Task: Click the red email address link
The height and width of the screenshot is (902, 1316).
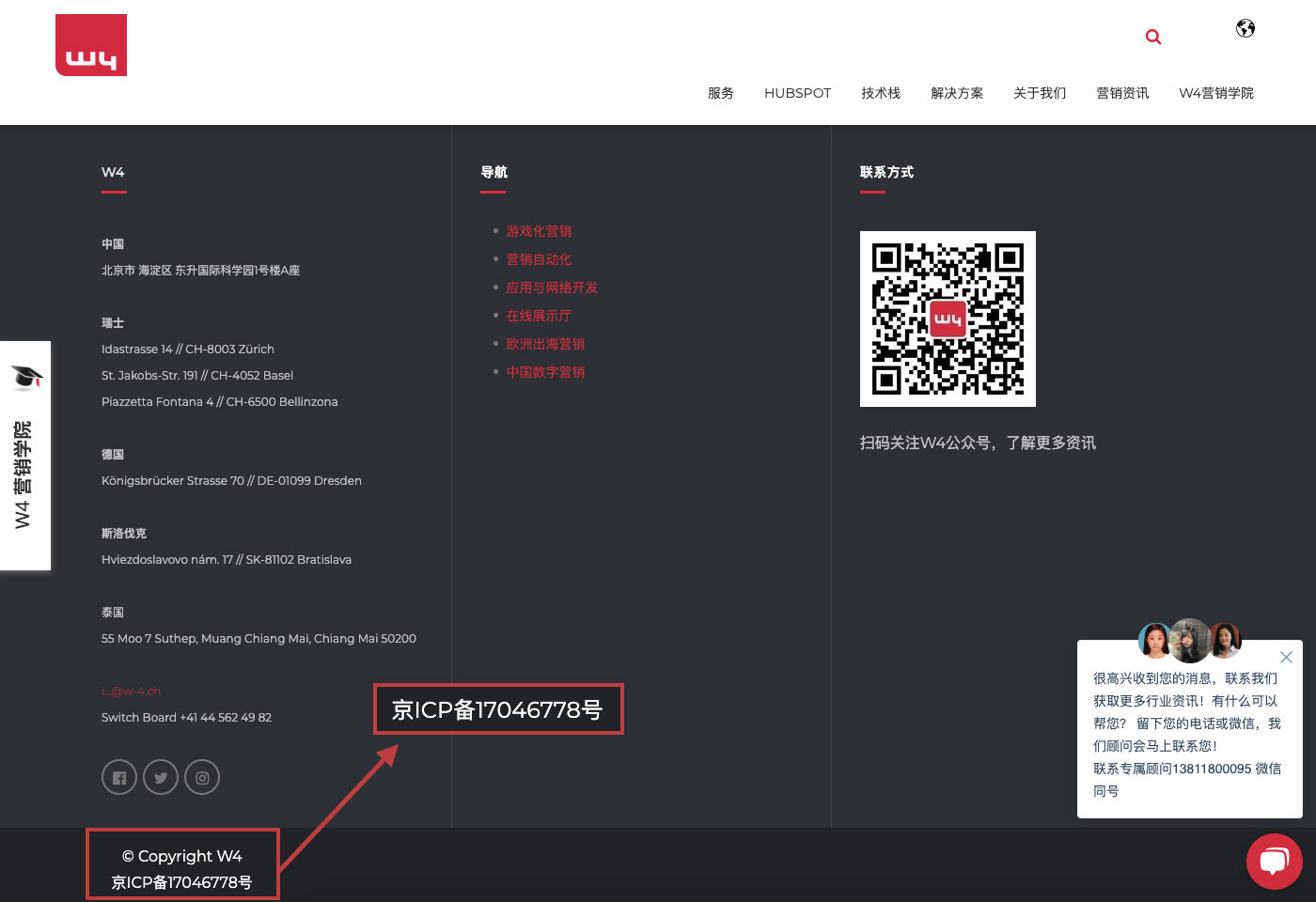Action: (x=131, y=691)
